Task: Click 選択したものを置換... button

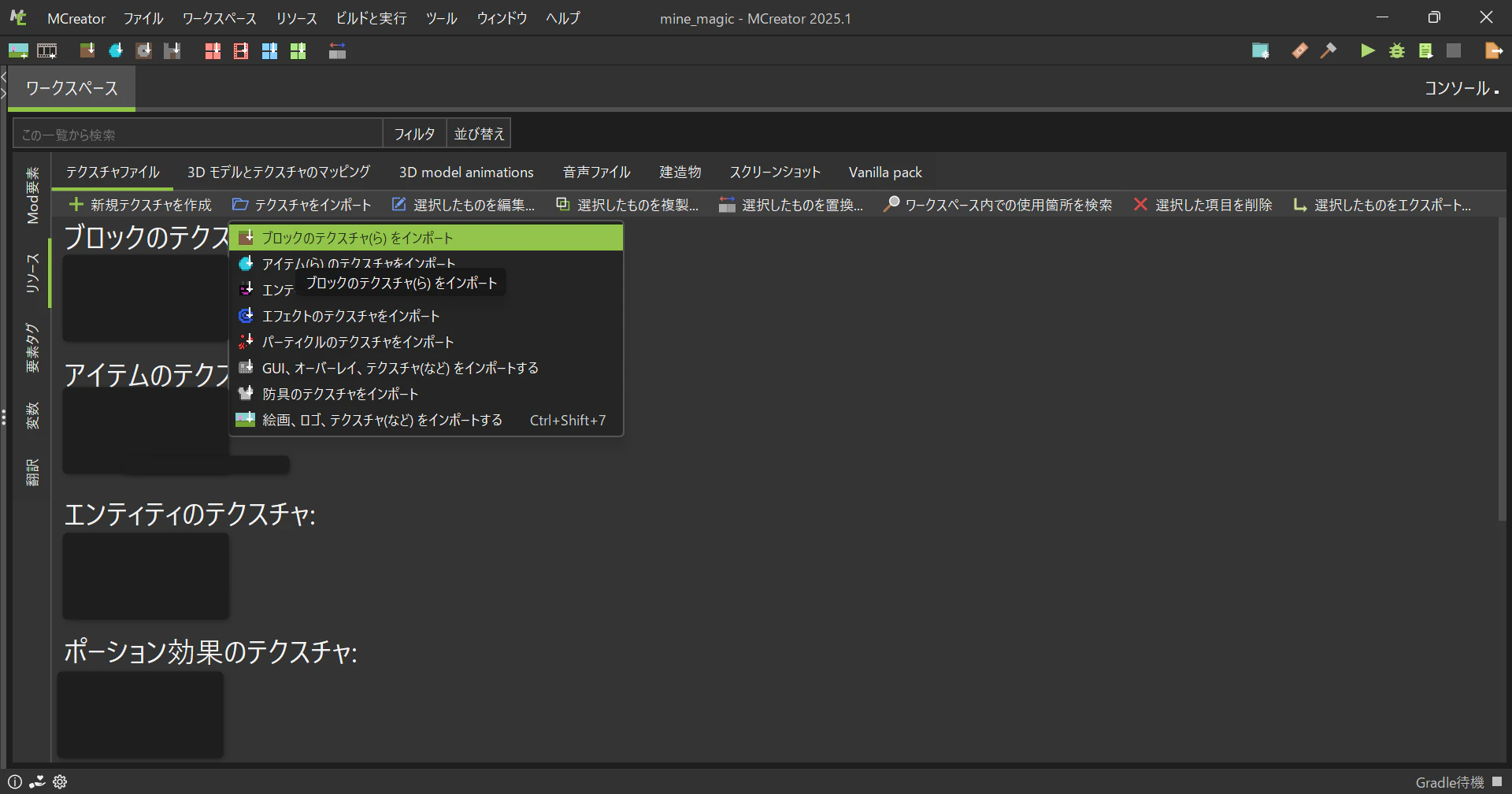Action: click(791, 205)
